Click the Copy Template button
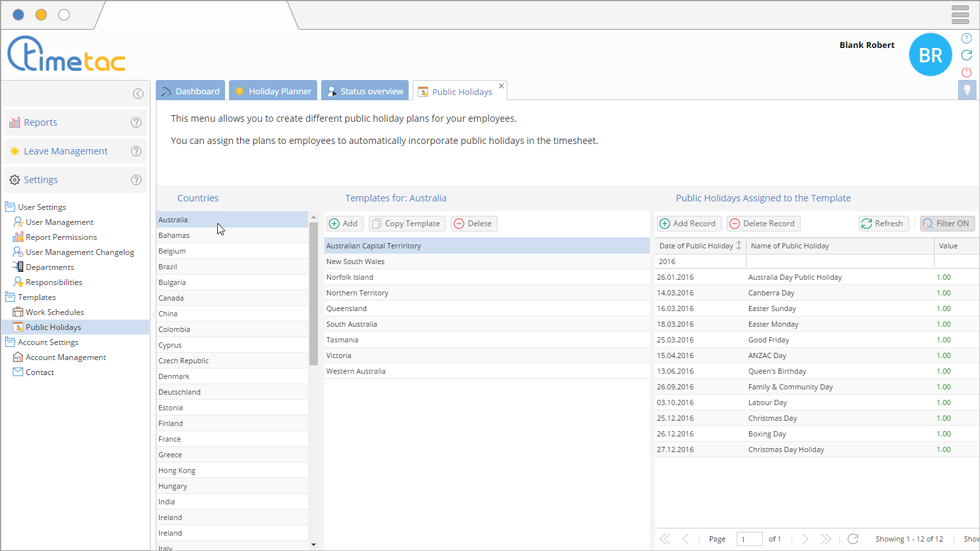980x551 pixels. click(406, 224)
